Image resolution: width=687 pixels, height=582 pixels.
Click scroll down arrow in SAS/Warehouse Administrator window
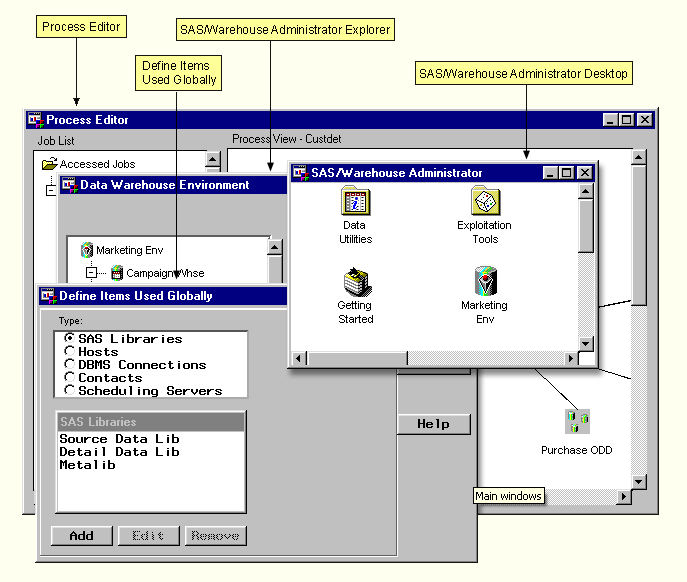[x=586, y=343]
